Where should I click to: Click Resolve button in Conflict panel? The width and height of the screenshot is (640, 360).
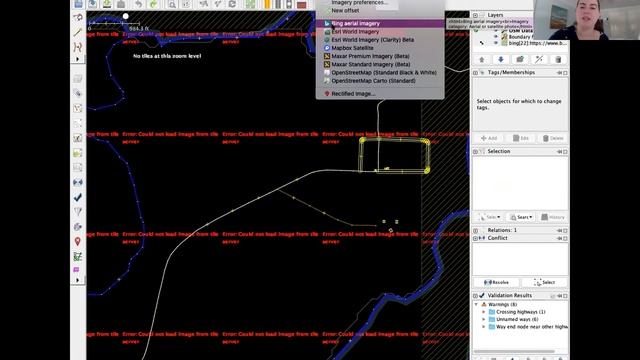(x=496, y=282)
